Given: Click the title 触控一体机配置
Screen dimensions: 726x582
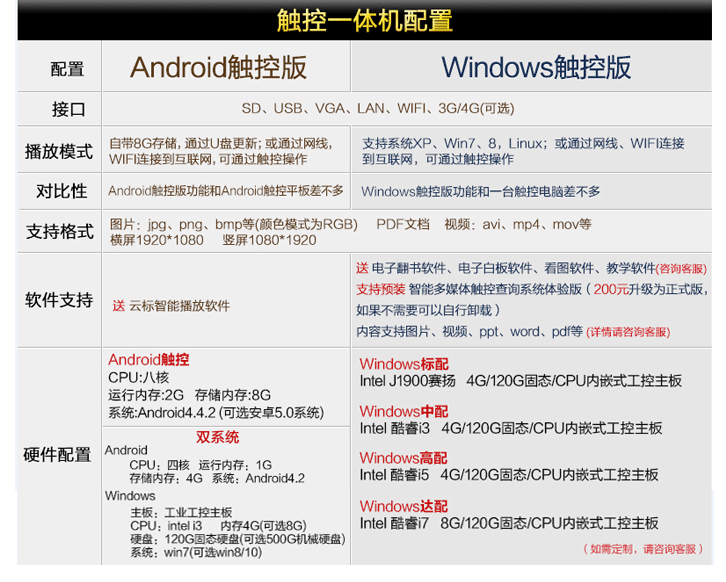Looking at the screenshot, I should 364,21.
